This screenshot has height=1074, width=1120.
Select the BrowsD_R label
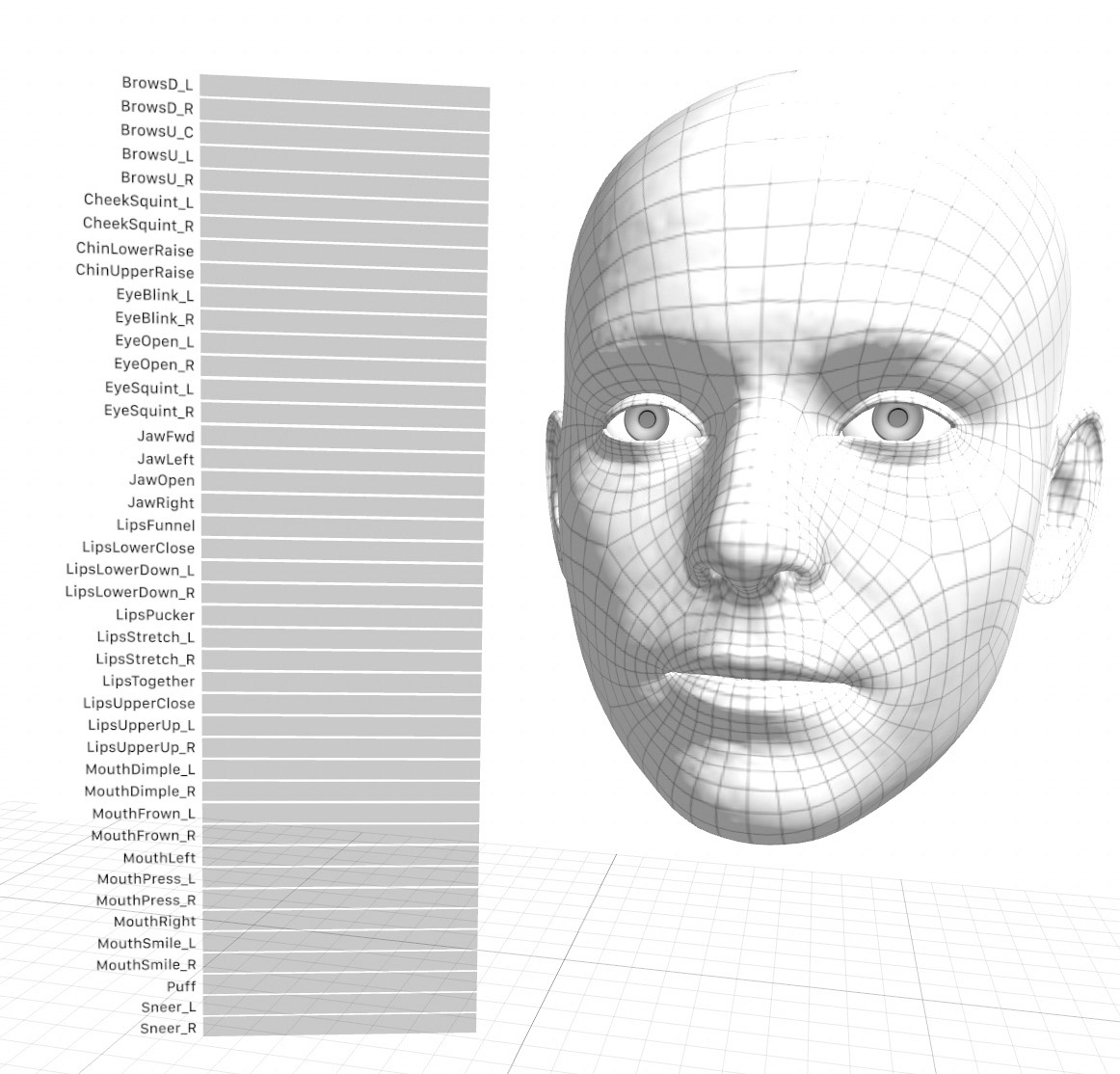tap(157, 107)
